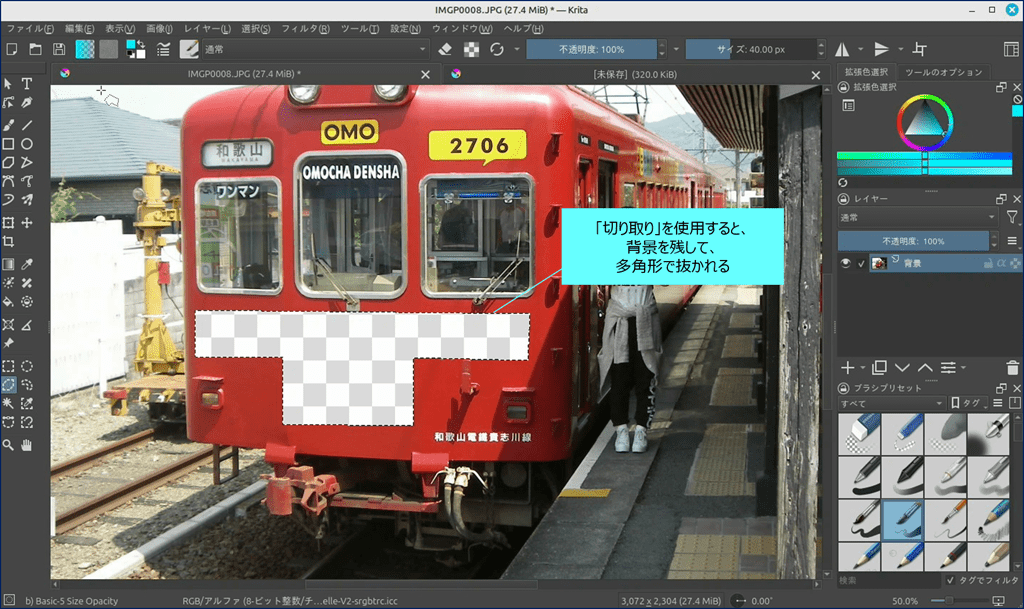This screenshot has height=609, width=1024.
Task: Pick the Freehand Brush tool
Action: 8,125
